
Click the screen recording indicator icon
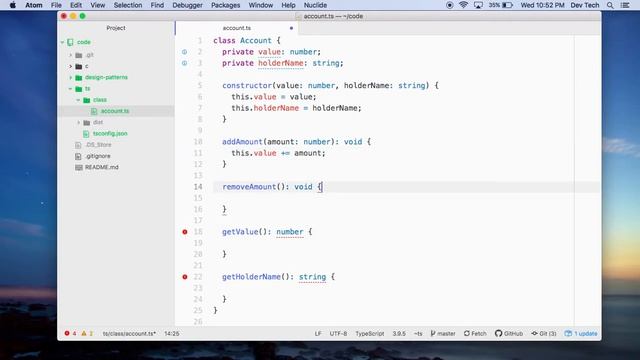449,5
